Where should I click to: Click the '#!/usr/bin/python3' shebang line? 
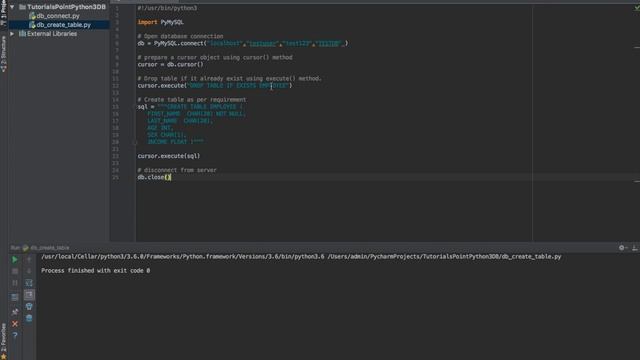point(167,8)
